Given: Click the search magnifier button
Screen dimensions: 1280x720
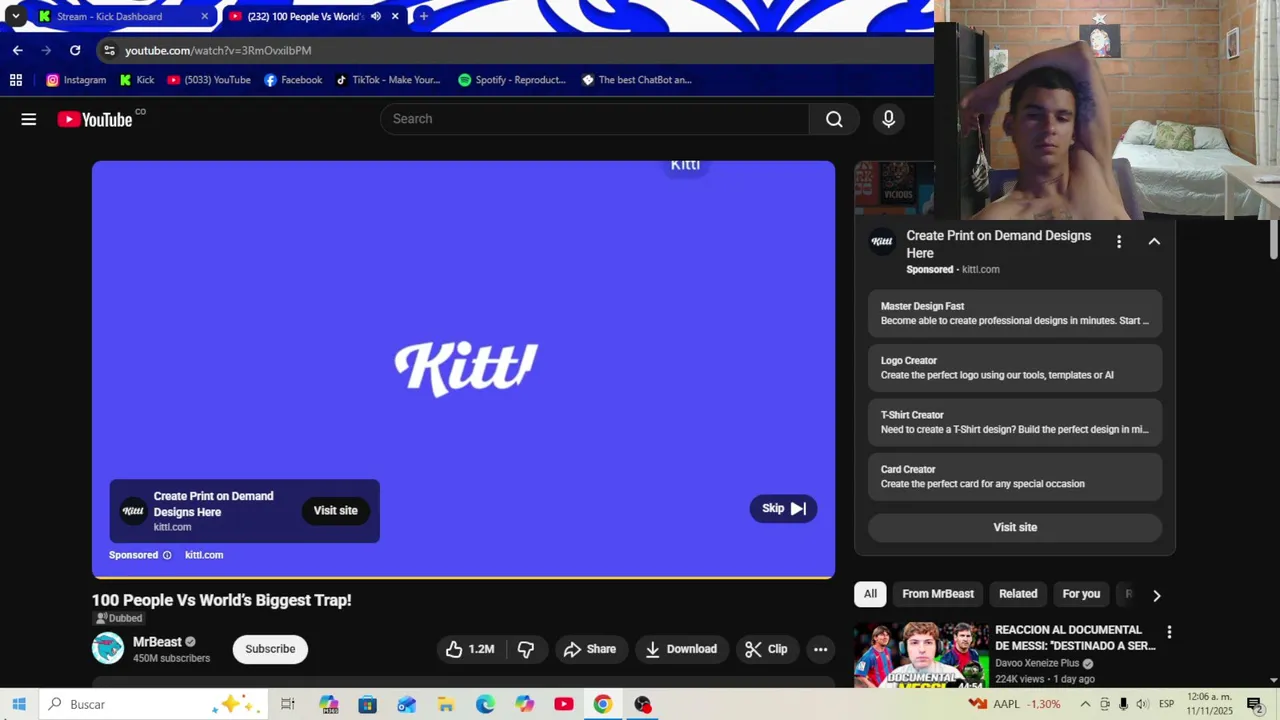Looking at the screenshot, I should click(834, 119).
